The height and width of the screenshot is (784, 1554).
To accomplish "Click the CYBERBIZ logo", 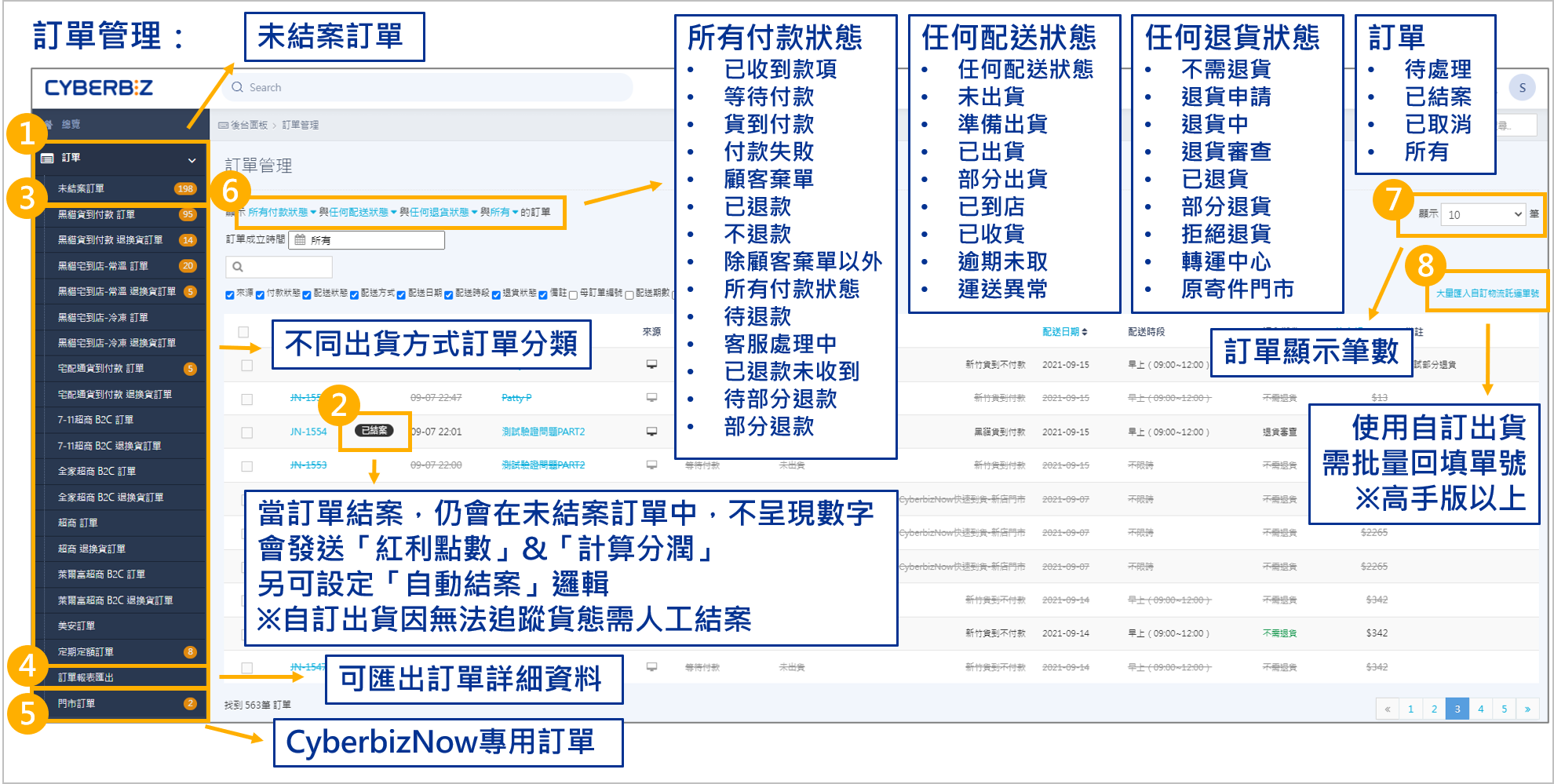I will click(x=98, y=88).
